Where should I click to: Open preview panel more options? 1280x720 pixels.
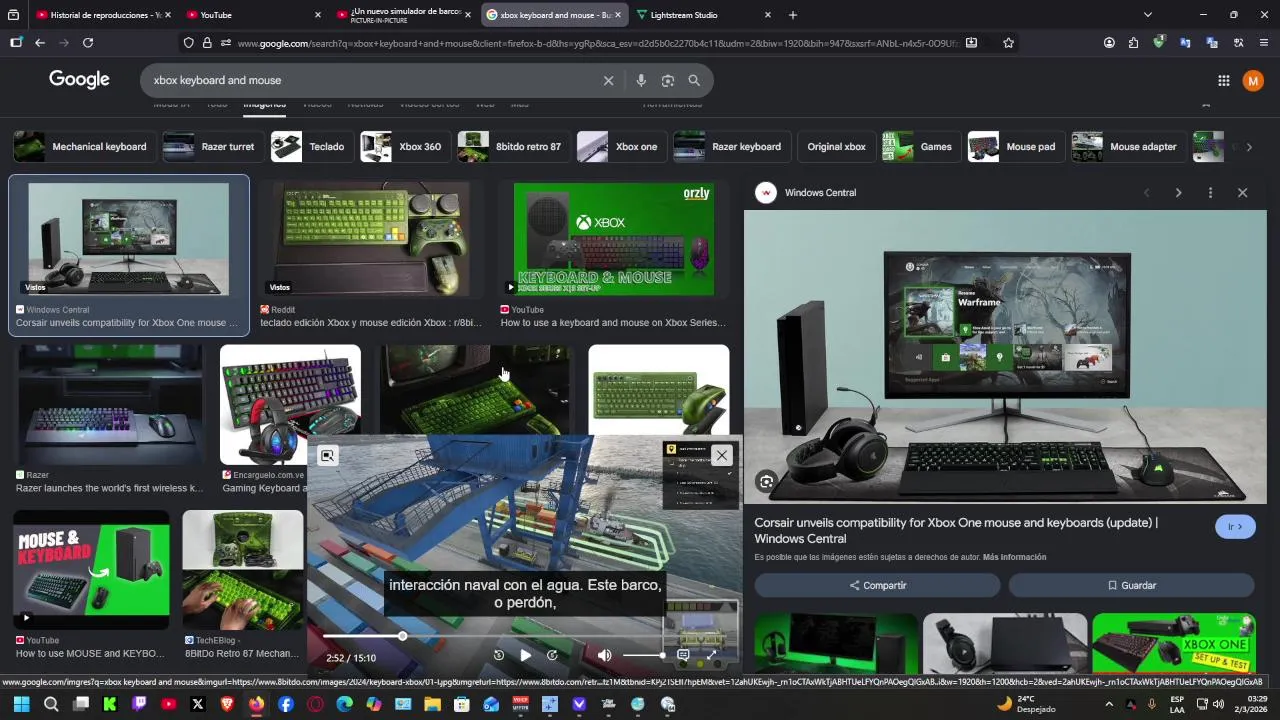point(1210,193)
